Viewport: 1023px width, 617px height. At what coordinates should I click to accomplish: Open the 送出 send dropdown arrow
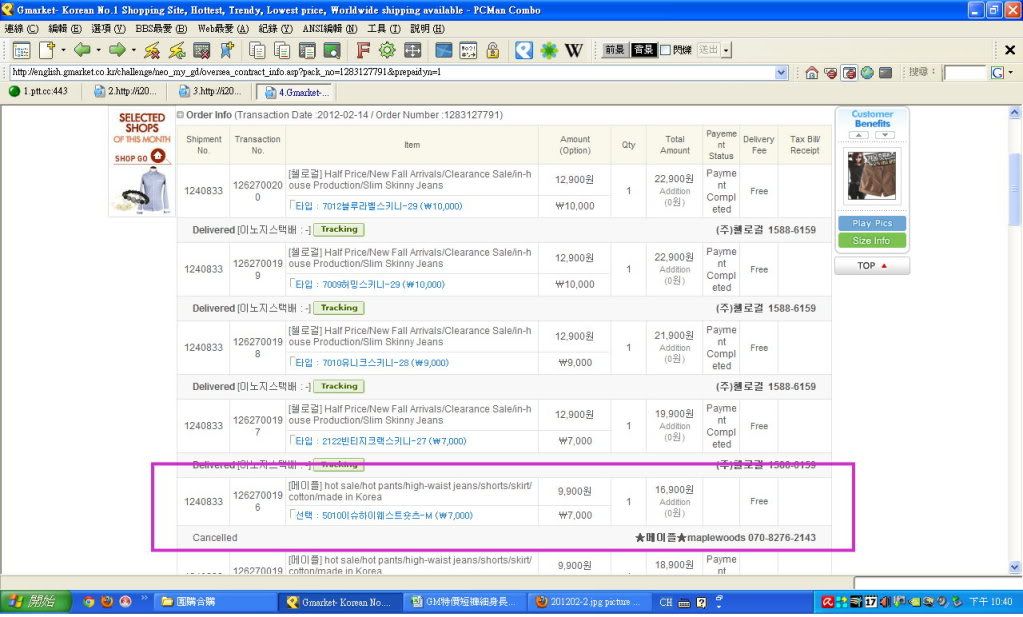(726, 50)
